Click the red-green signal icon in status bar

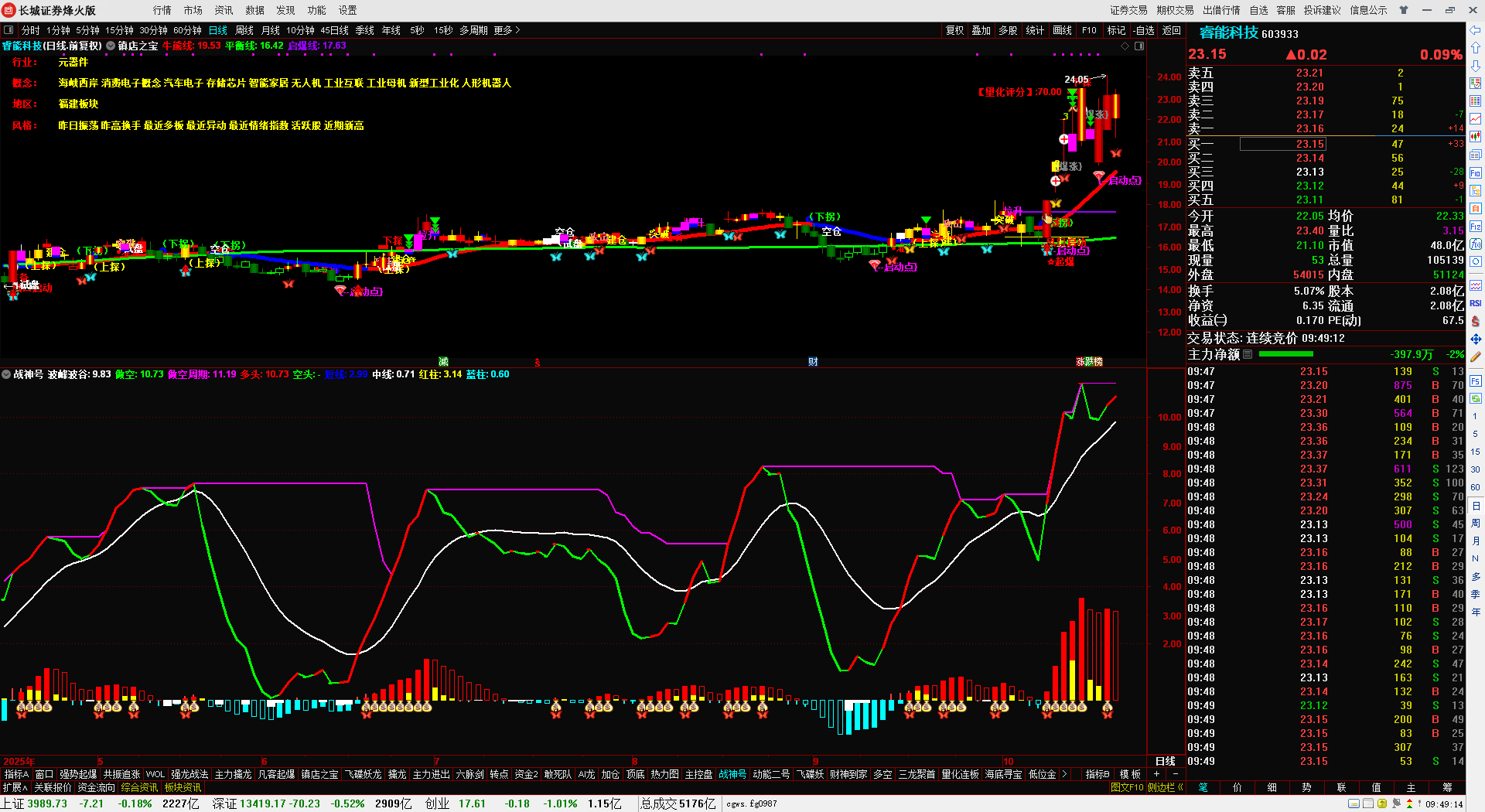(1409, 804)
